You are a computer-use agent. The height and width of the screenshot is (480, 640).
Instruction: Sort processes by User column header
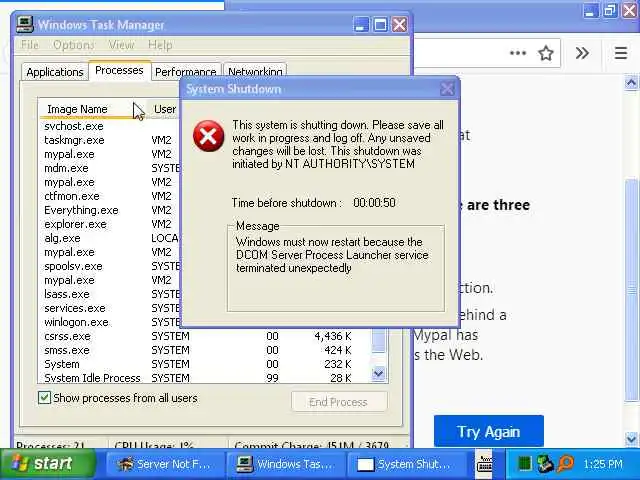coord(164,109)
